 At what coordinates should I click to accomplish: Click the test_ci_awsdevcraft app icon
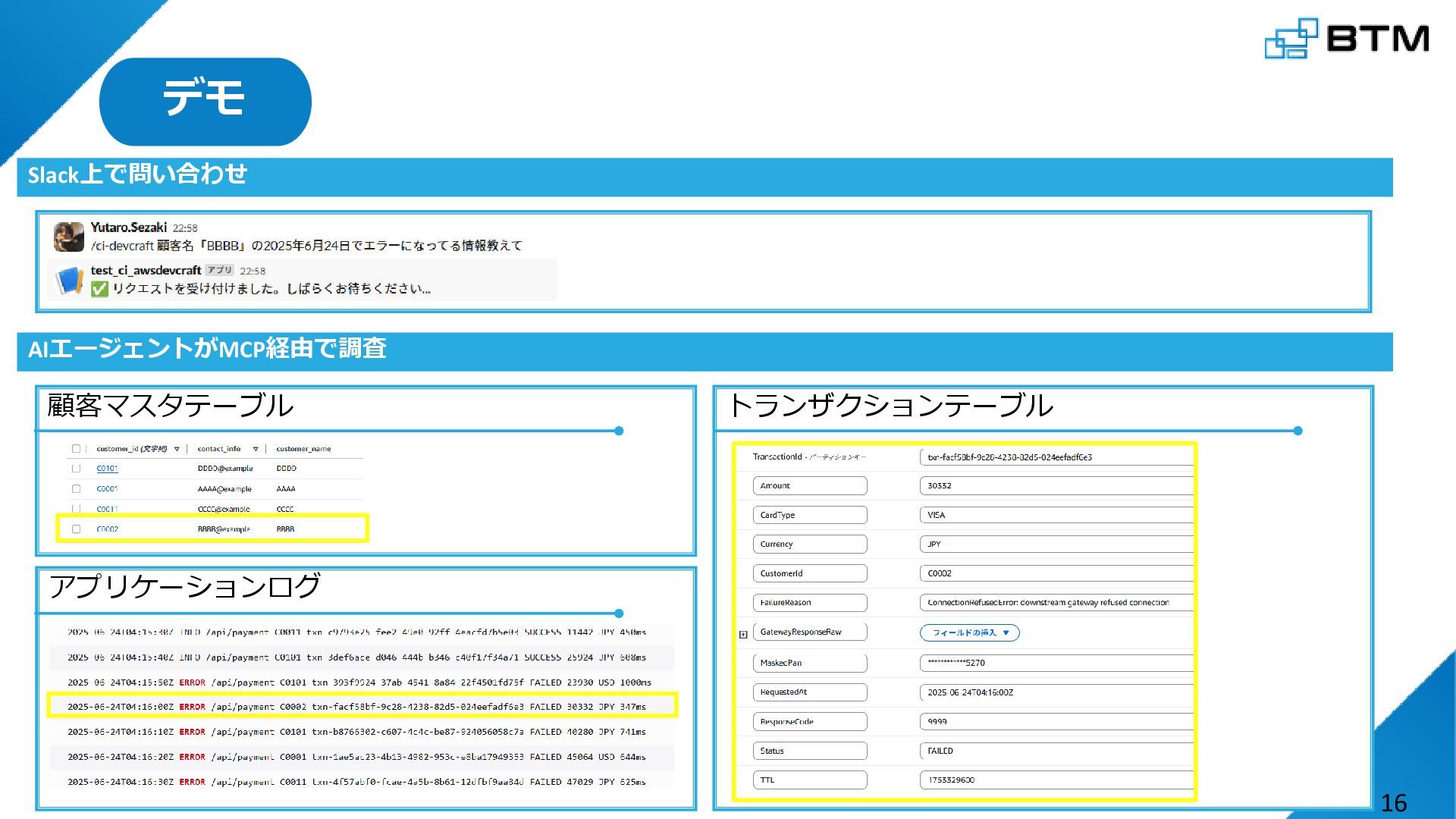(x=68, y=280)
